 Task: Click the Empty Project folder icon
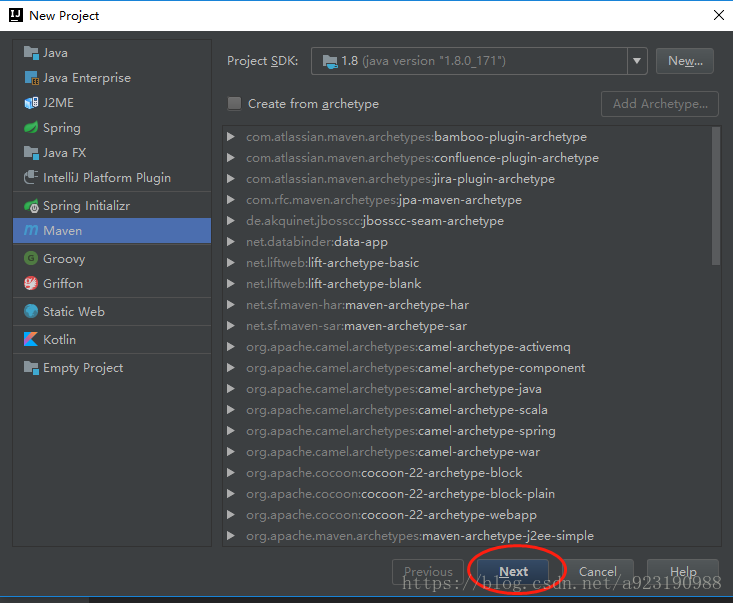(31, 368)
